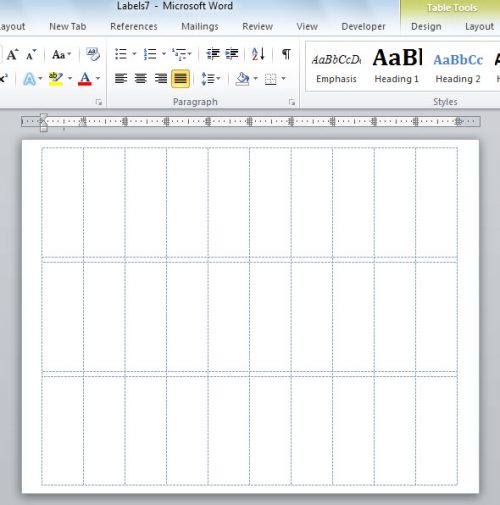Click the Sort A to Z icon

[x=258, y=54]
